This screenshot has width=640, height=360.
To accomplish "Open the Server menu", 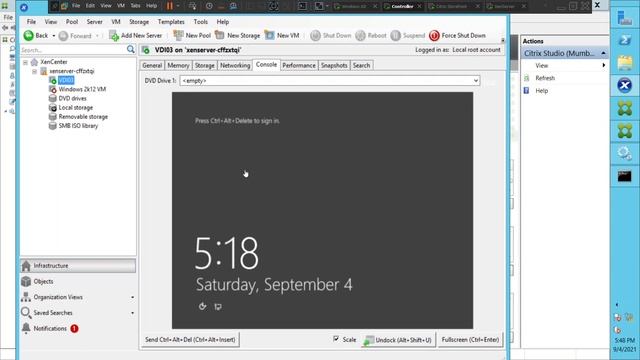I will [94, 22].
